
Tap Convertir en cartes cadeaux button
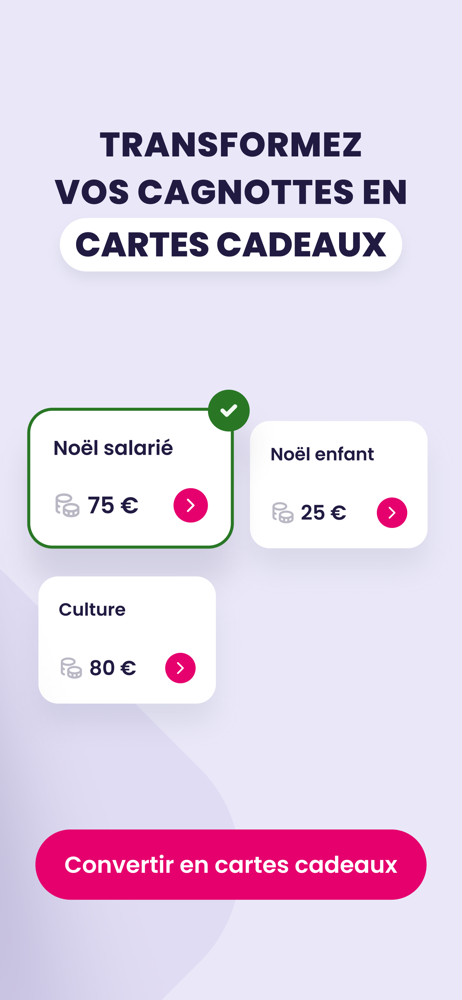point(231,865)
